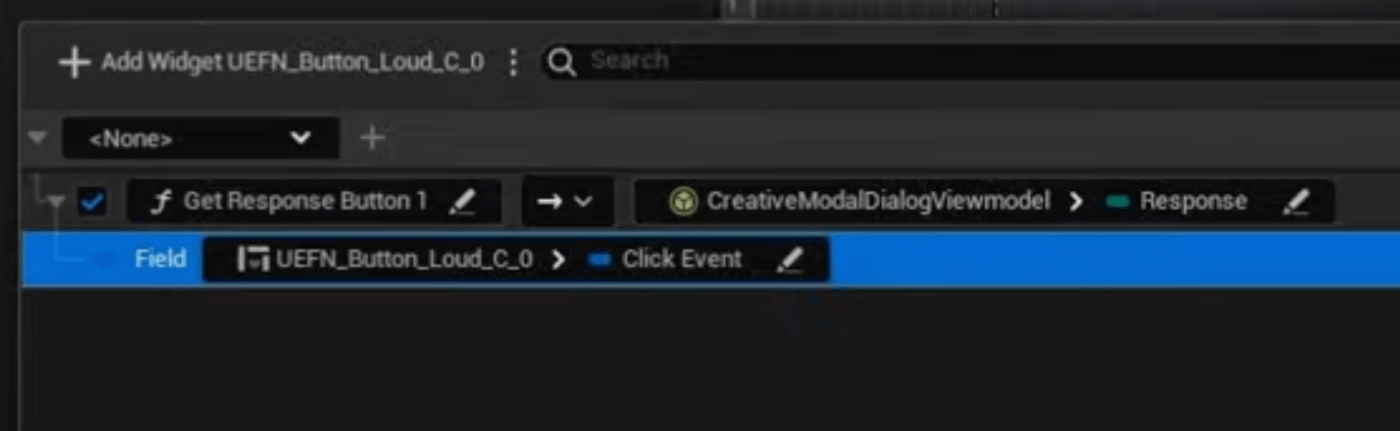The height and width of the screenshot is (431, 1400).
Task: Click Add Widget UEFN_Button_Loud_C_0 button
Action: pos(271,63)
